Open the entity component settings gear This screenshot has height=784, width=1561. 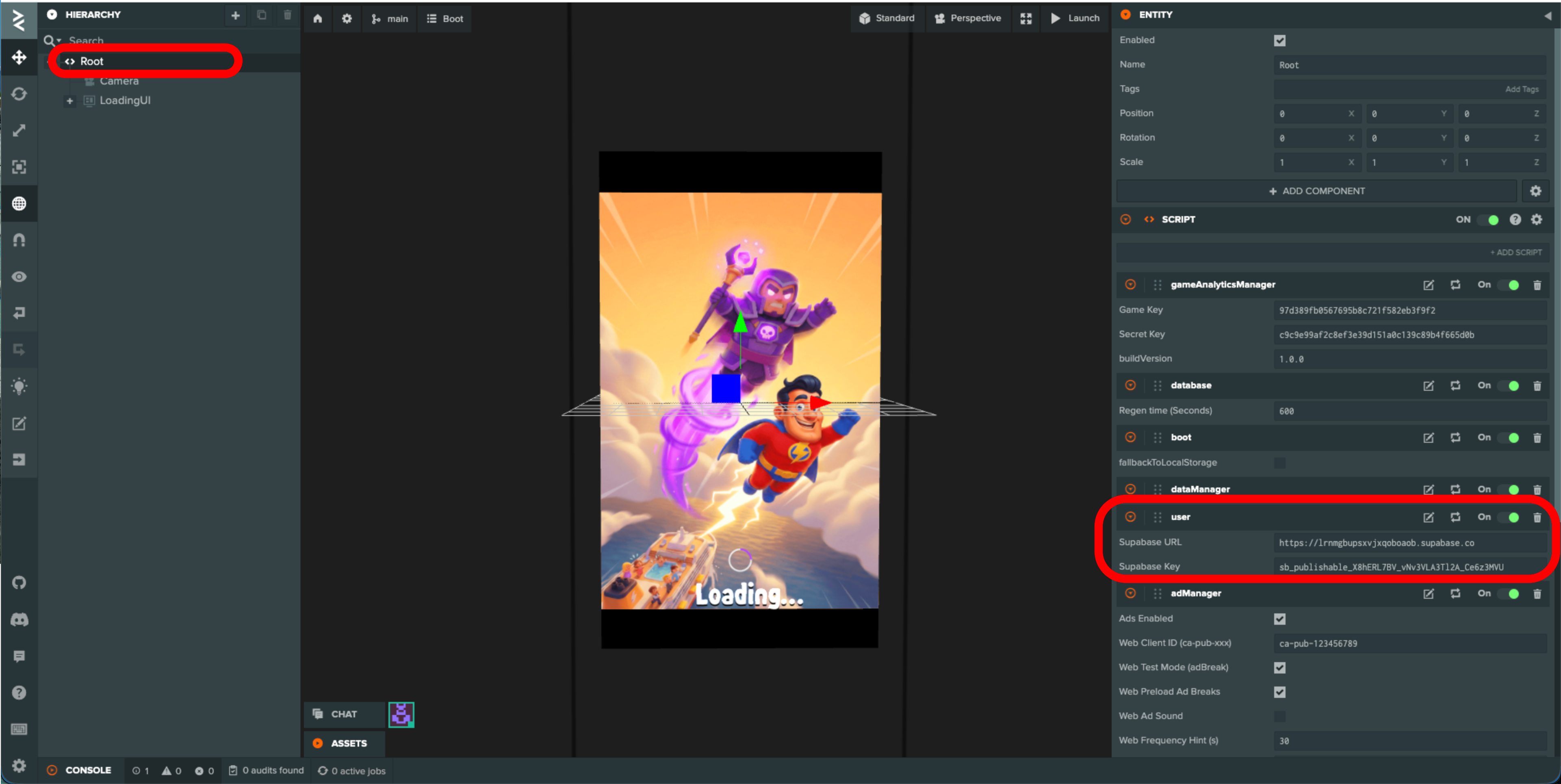[x=1535, y=191]
